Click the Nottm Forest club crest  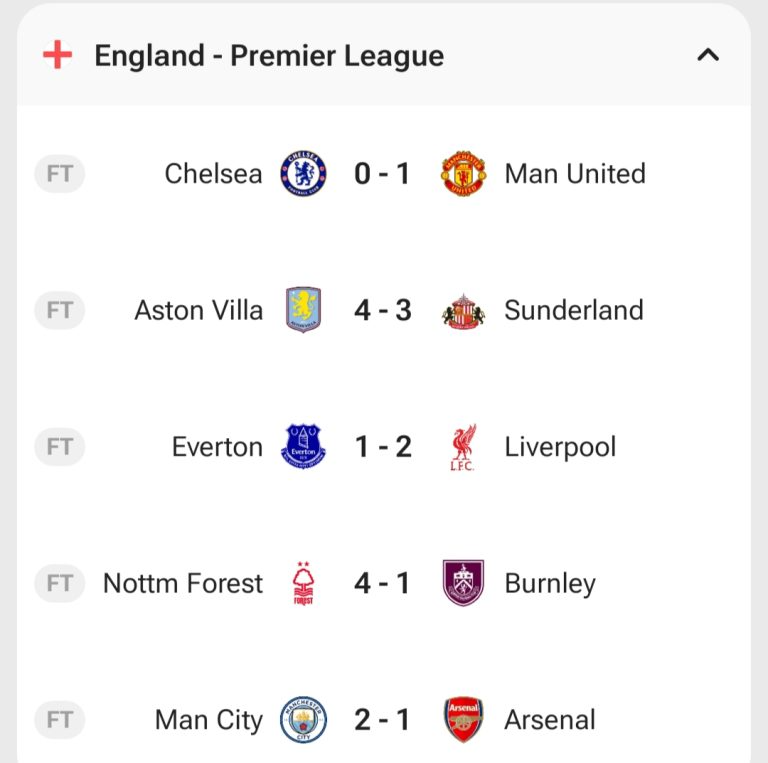tap(303, 584)
